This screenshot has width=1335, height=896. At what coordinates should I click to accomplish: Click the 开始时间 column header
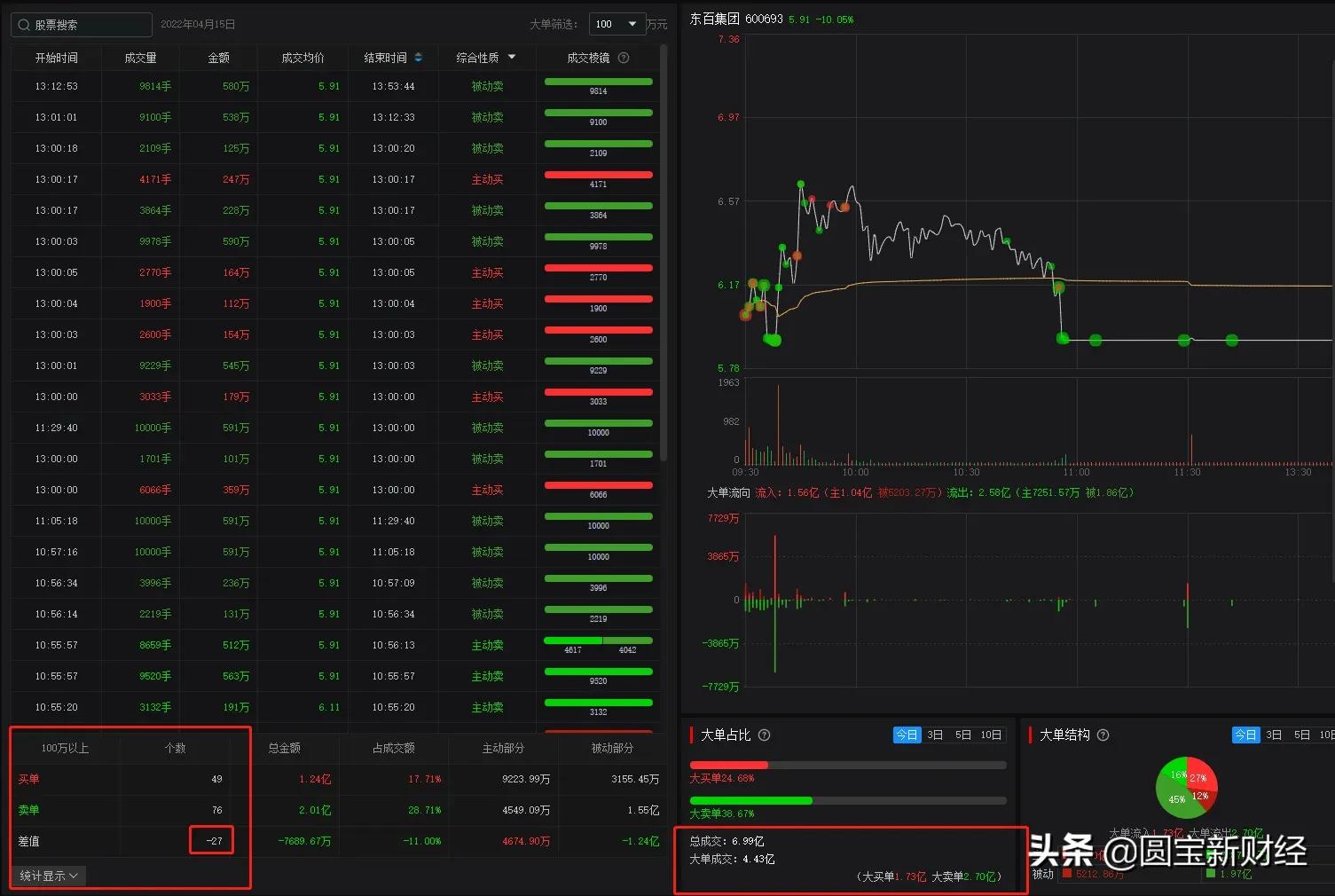coord(57,58)
